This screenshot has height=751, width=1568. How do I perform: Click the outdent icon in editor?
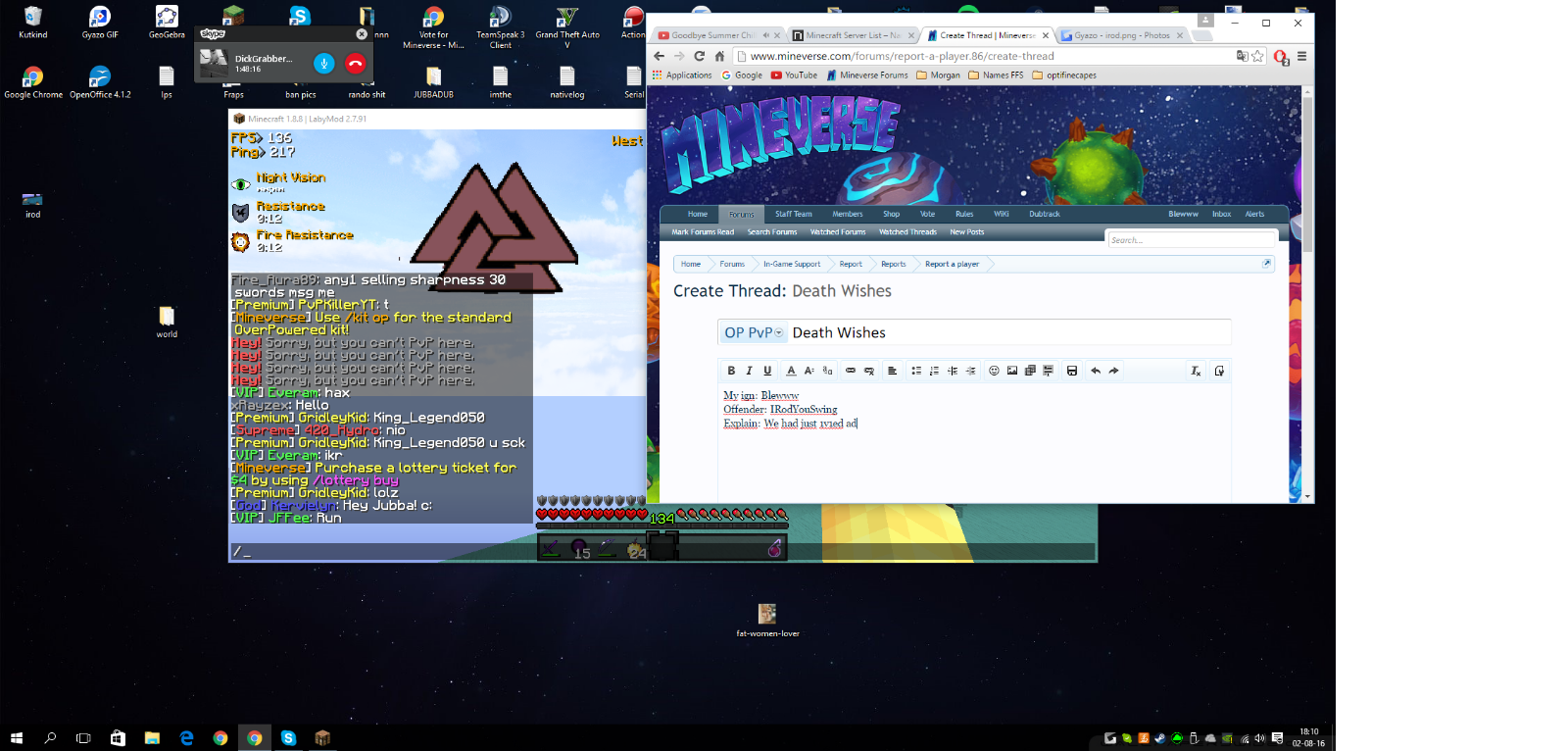point(953,371)
